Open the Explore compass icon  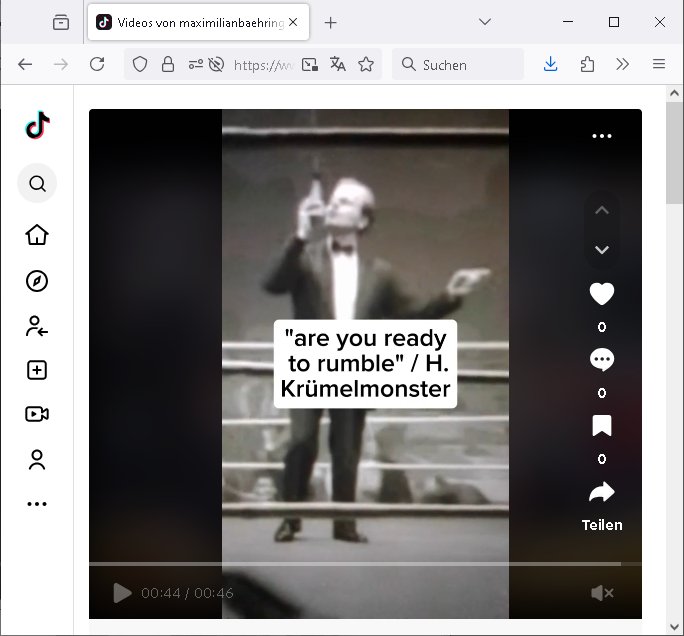pyautogui.click(x=37, y=281)
